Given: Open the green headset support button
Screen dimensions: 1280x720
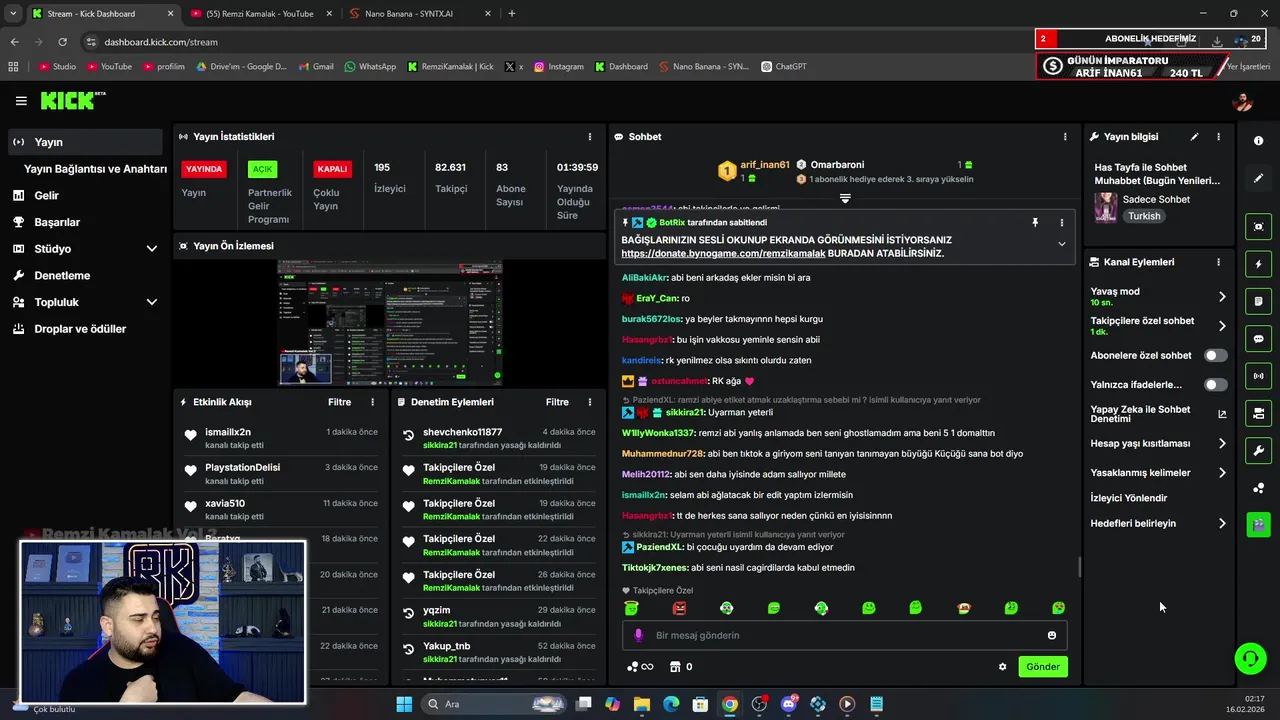Looking at the screenshot, I should (1250, 658).
